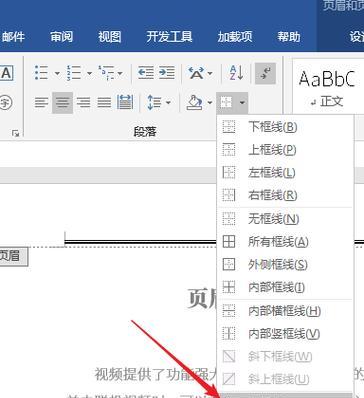Choose 内部横框线(H) option

tap(285, 311)
